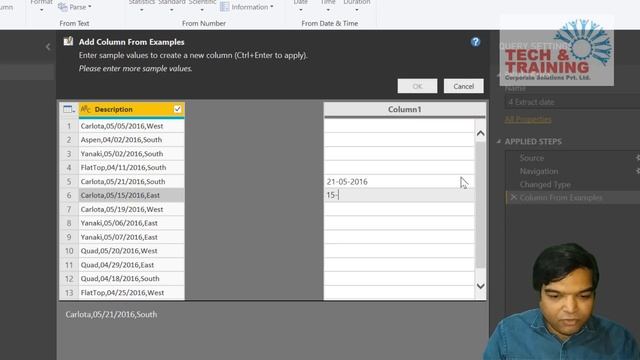
Task: Open the Parse dropdown in ribbon
Action: click(x=75, y=7)
